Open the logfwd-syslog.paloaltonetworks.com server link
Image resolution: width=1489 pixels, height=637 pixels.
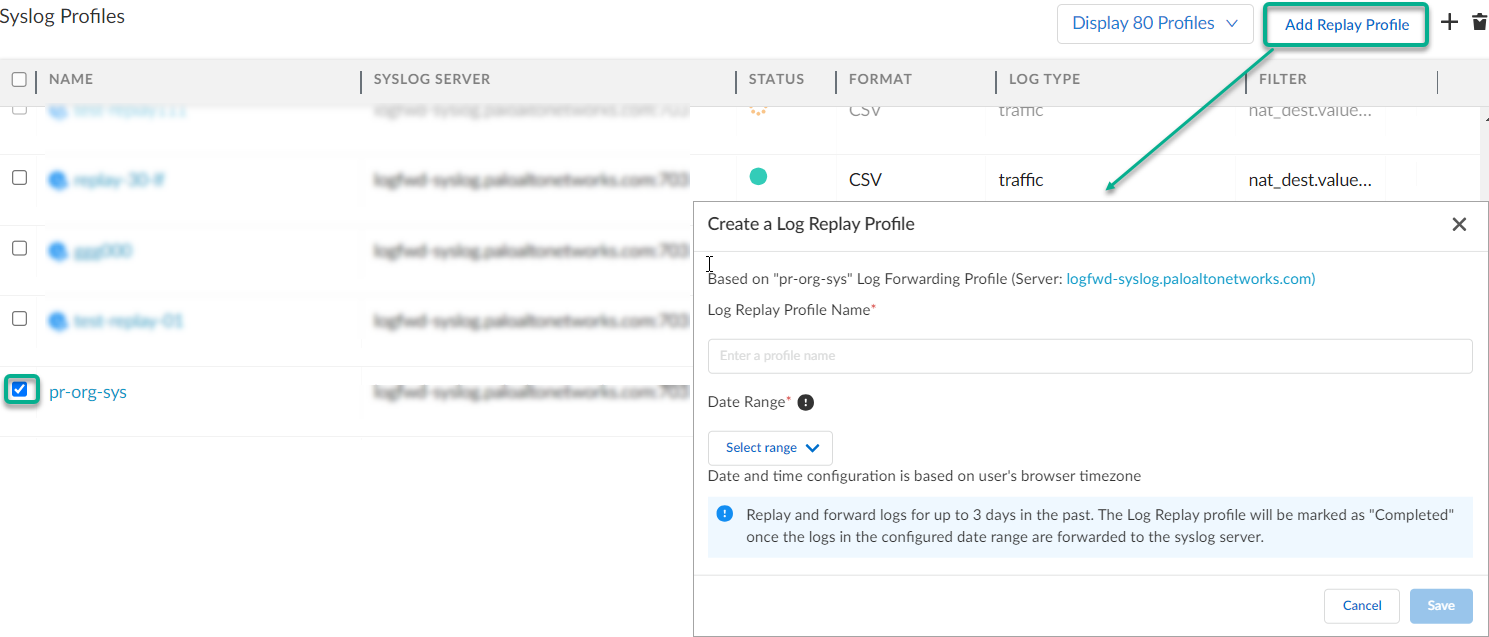tap(1190, 279)
